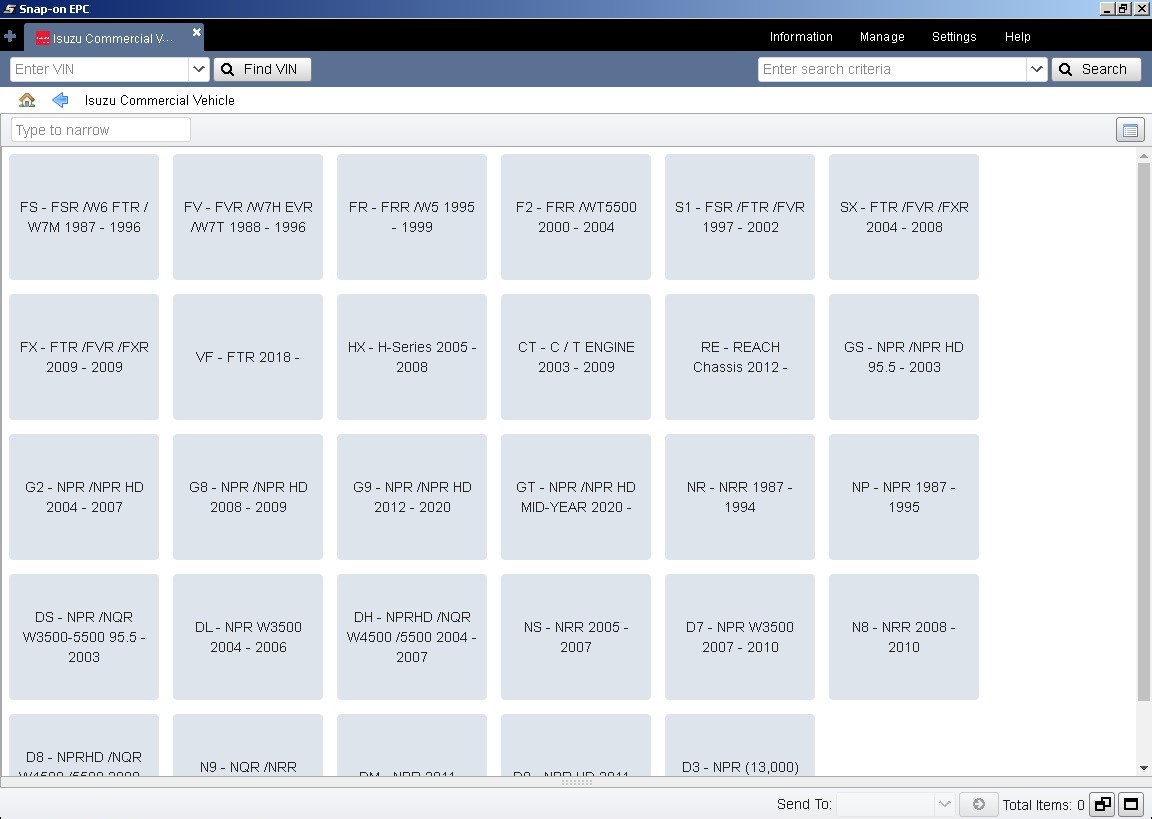
Task: Click the Type to narrow filter field
Action: [x=101, y=130]
